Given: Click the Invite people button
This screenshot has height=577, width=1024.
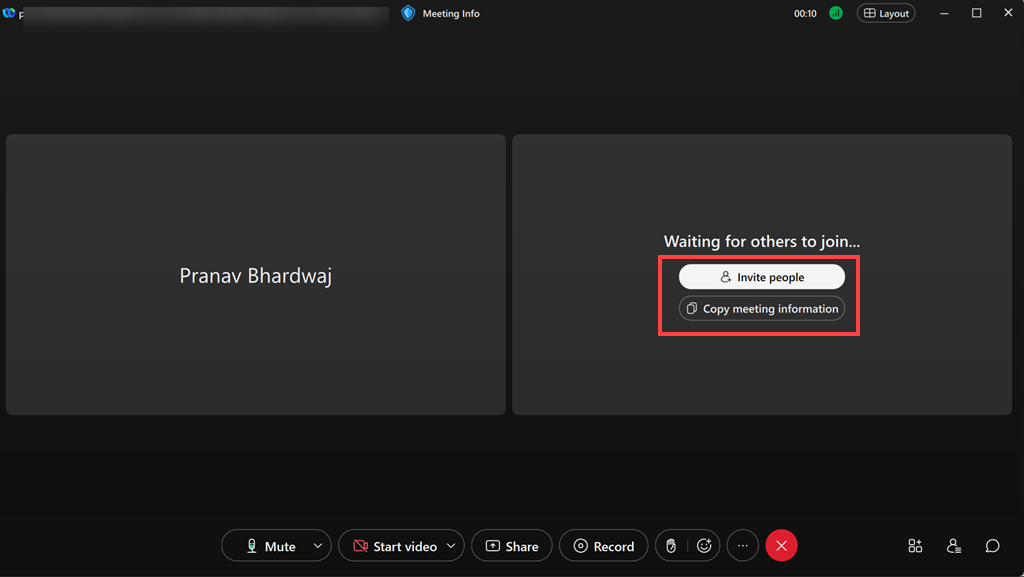Looking at the screenshot, I should [761, 277].
